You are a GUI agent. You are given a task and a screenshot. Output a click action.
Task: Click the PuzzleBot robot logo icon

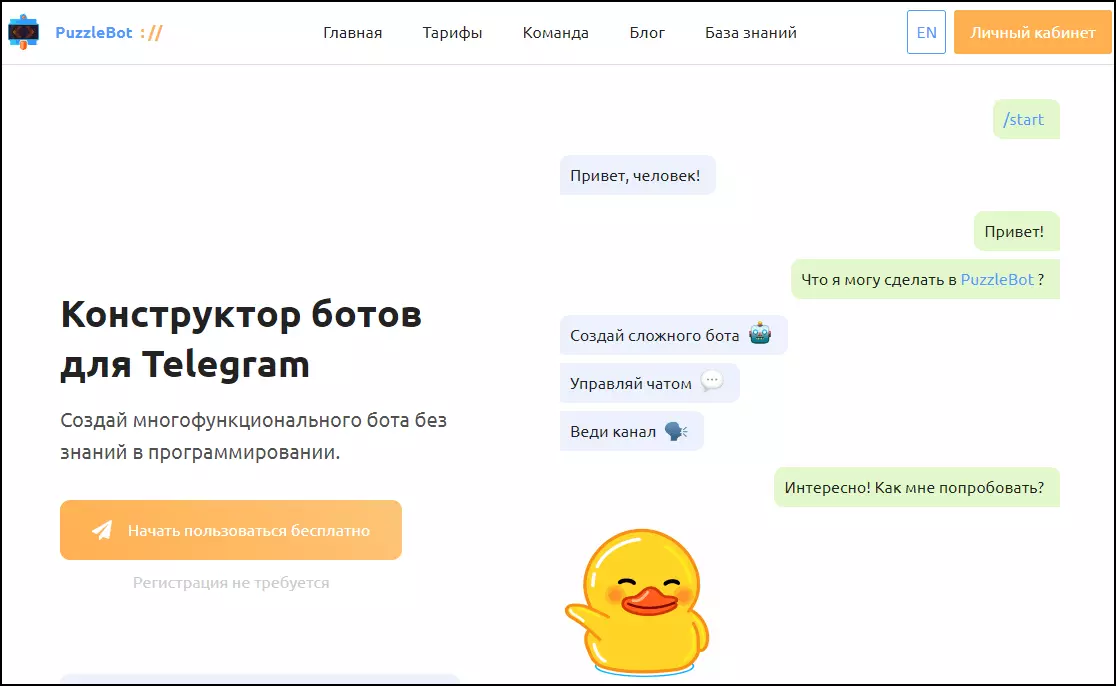coord(23,32)
